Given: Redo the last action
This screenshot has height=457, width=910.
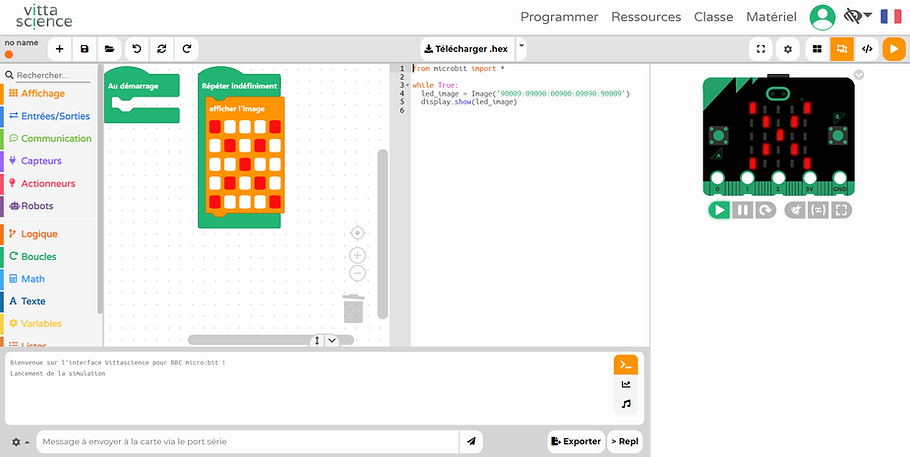Looking at the screenshot, I should [187, 49].
